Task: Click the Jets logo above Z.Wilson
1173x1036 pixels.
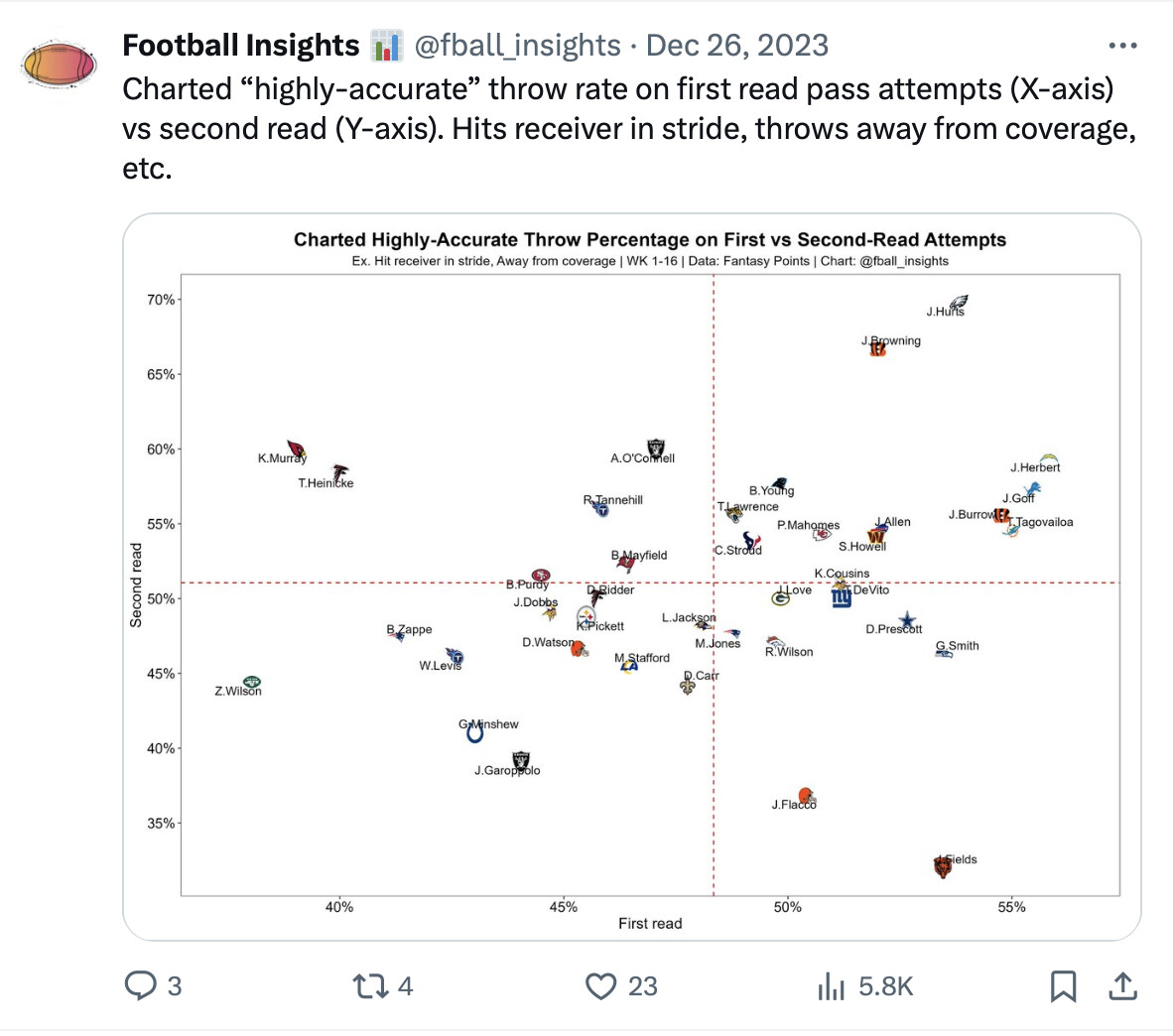Action: coord(252,682)
